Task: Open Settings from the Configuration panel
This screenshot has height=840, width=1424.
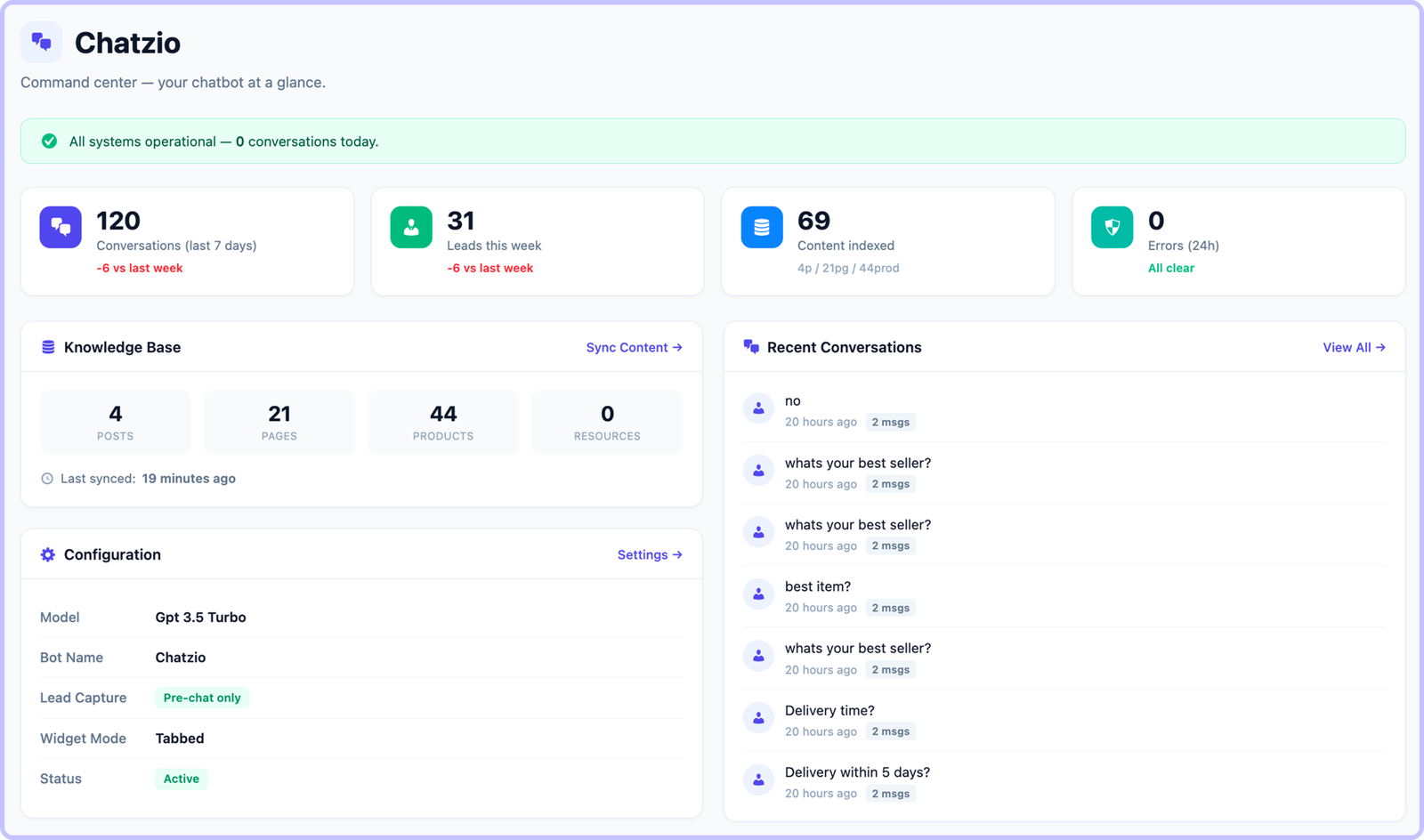Action: pyautogui.click(x=650, y=554)
